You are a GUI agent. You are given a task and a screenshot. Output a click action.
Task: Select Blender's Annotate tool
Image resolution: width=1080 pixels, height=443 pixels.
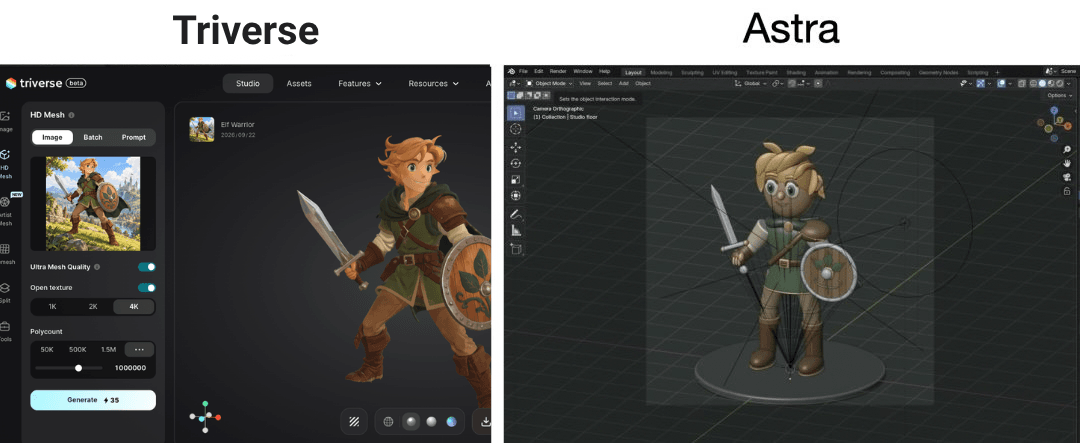[x=515, y=214]
